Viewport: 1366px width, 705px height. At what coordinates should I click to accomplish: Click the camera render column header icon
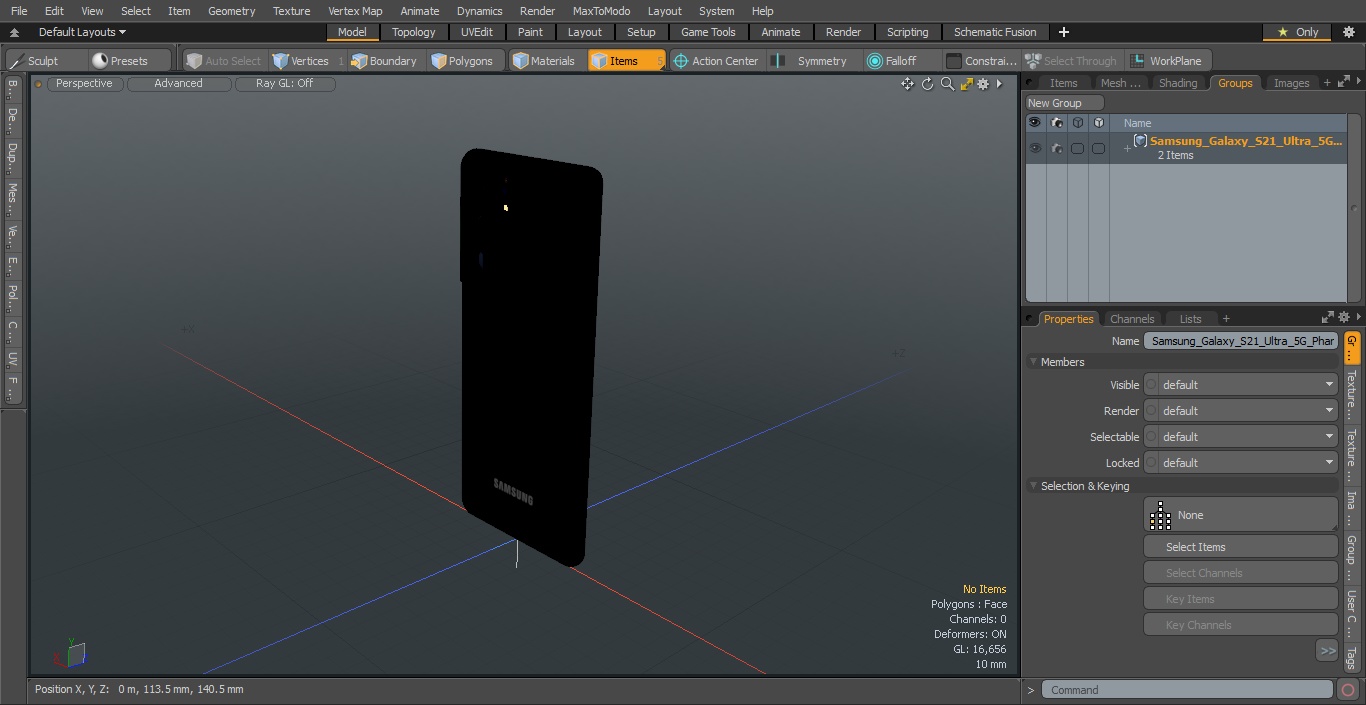point(1056,123)
